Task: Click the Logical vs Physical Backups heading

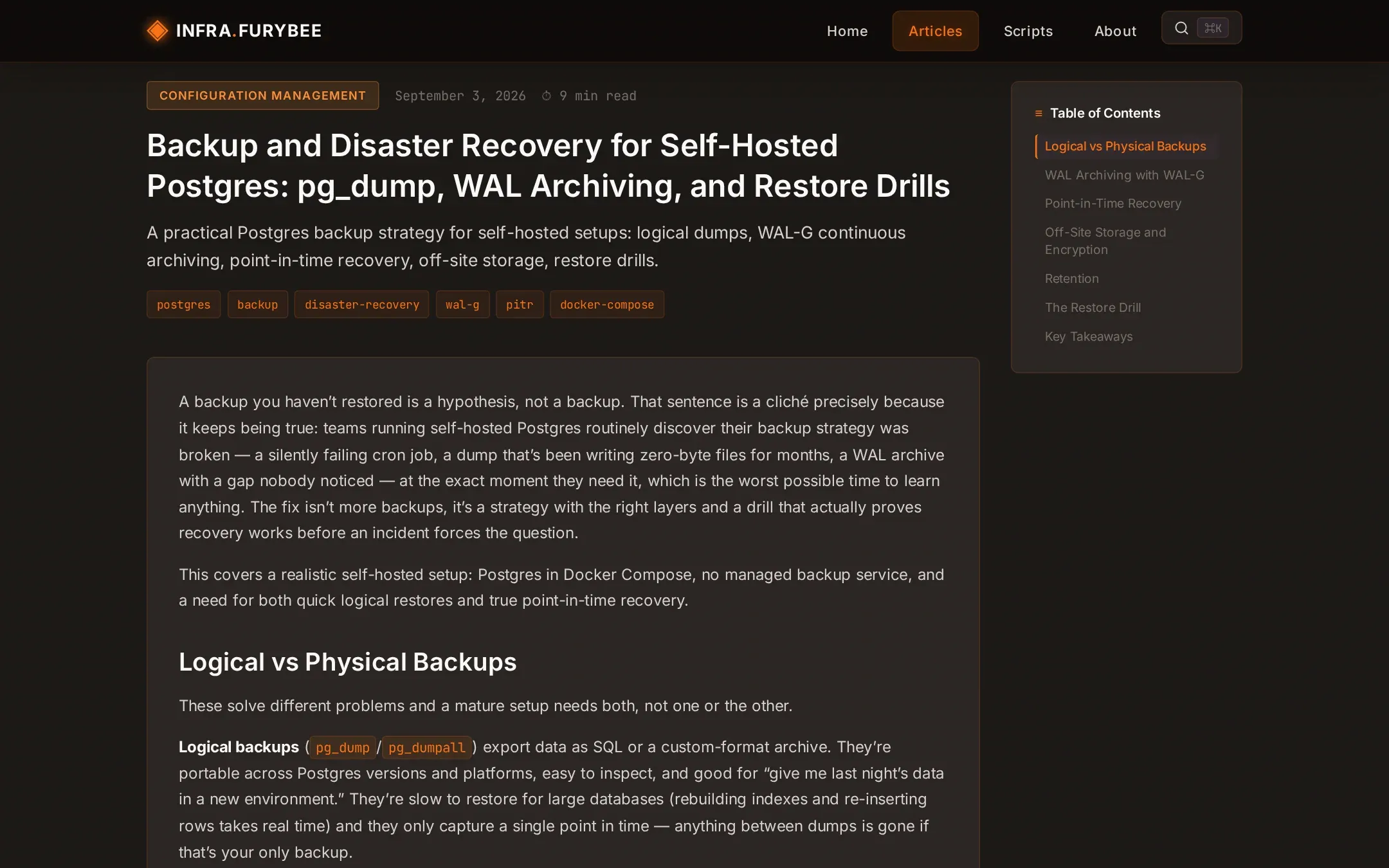Action: (348, 662)
